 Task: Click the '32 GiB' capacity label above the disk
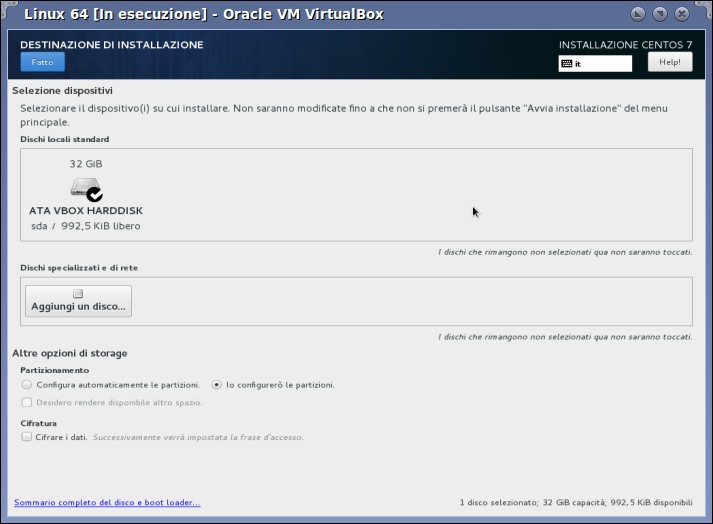86,164
